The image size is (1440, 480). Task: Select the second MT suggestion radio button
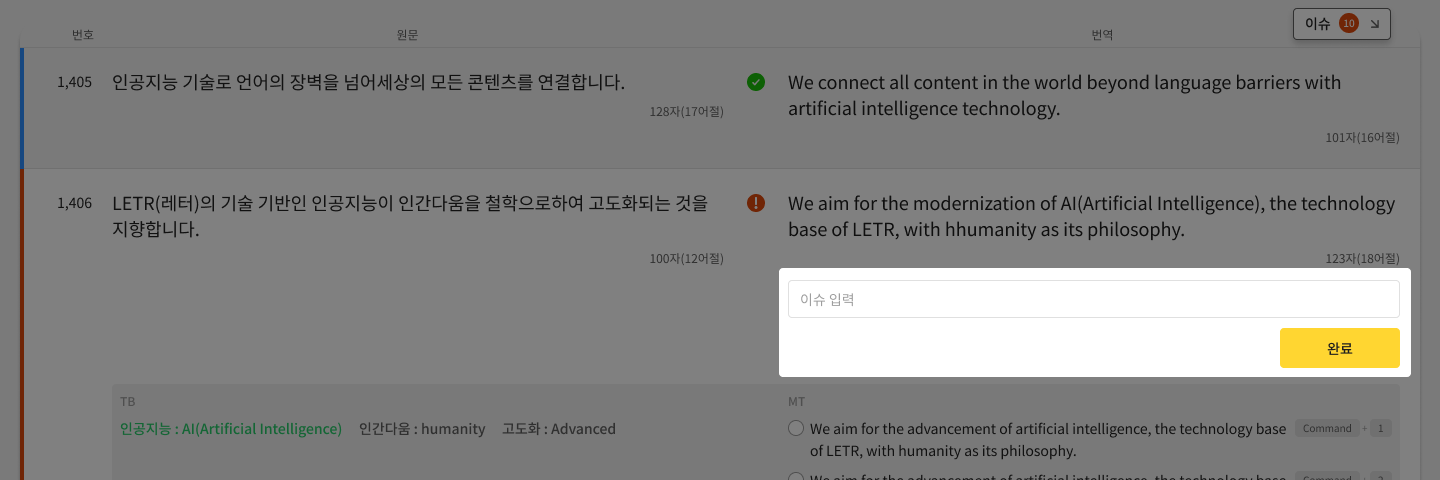pyautogui.click(x=796, y=477)
